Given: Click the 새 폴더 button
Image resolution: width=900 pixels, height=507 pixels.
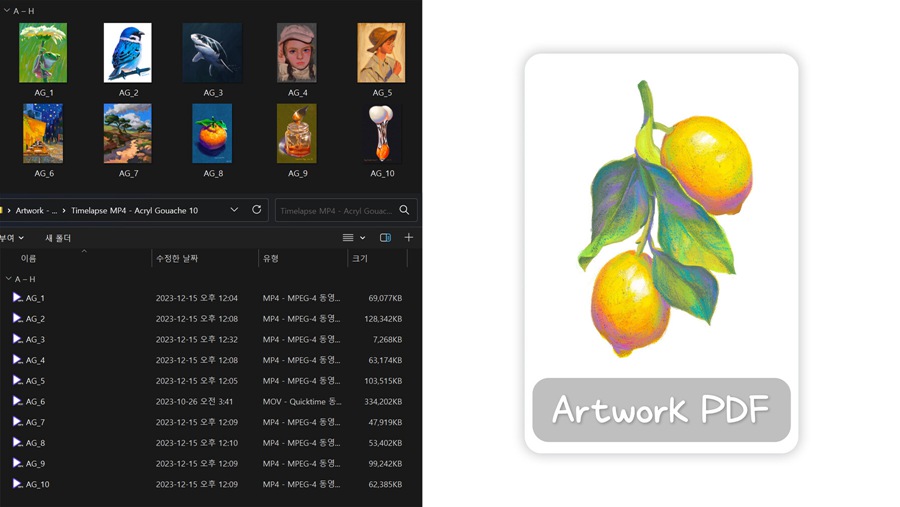Looking at the screenshot, I should pos(58,238).
